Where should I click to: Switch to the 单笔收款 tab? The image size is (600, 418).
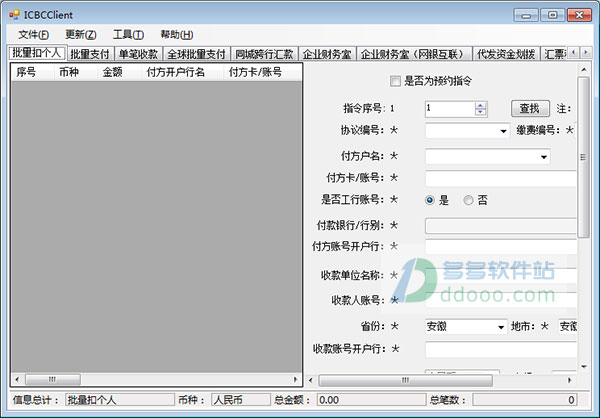pos(138,54)
